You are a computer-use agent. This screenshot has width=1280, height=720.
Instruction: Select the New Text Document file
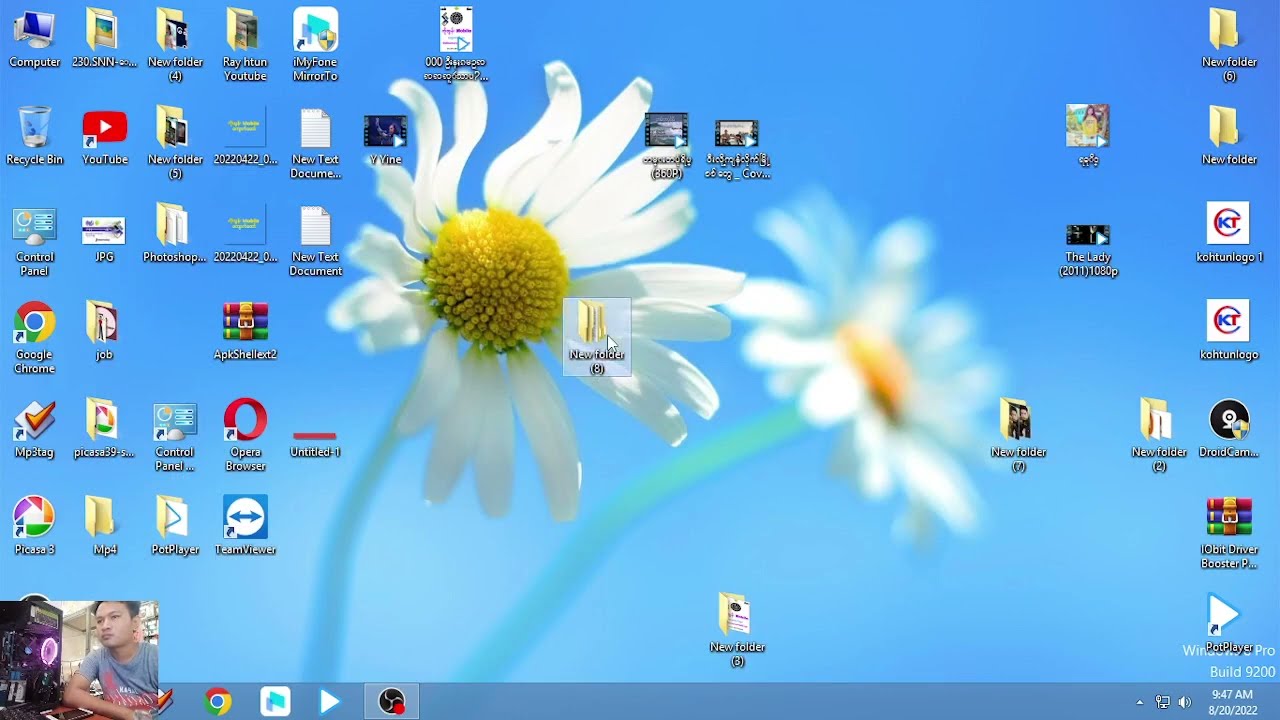tap(315, 240)
